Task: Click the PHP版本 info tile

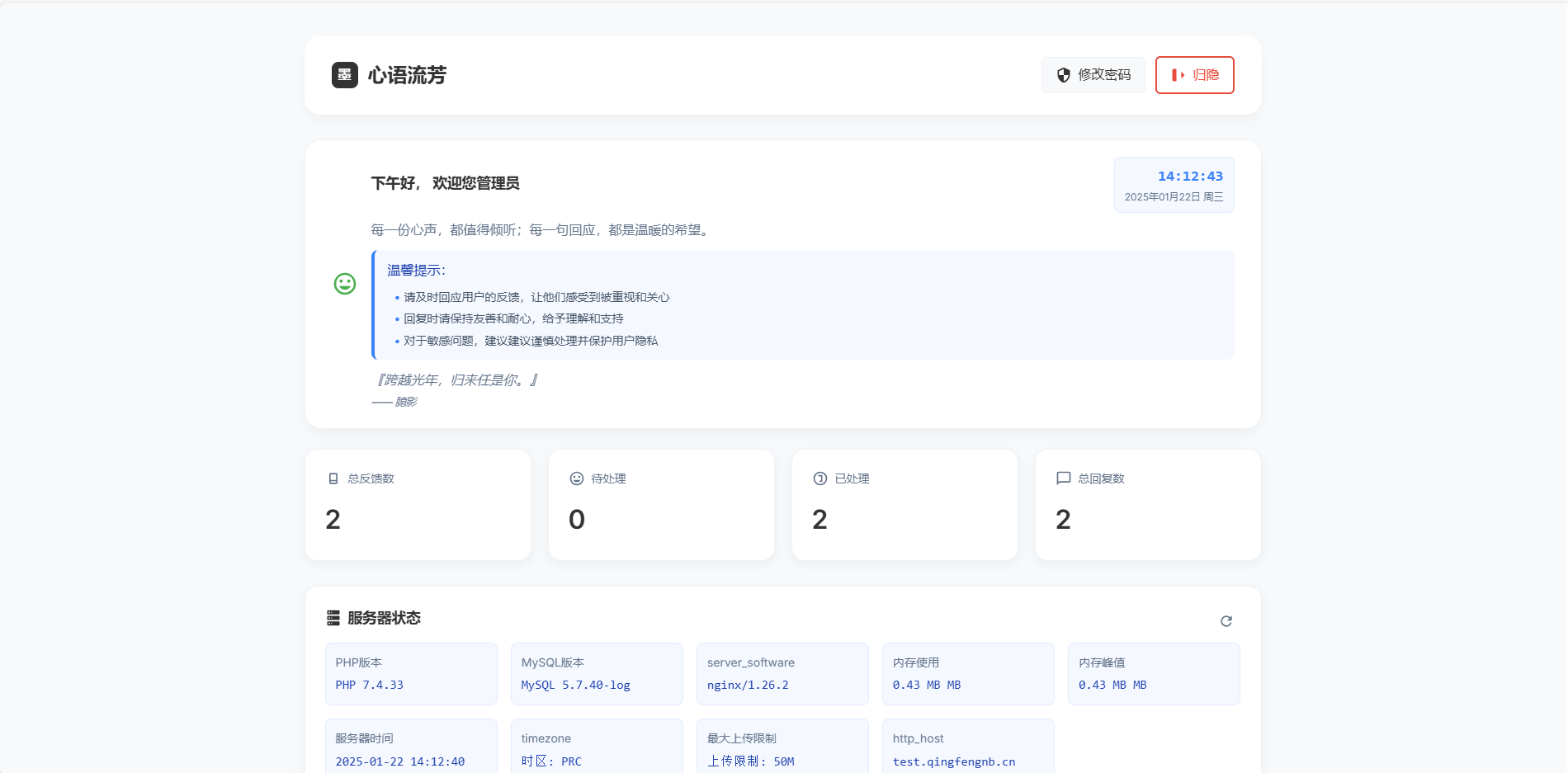Action: click(411, 674)
